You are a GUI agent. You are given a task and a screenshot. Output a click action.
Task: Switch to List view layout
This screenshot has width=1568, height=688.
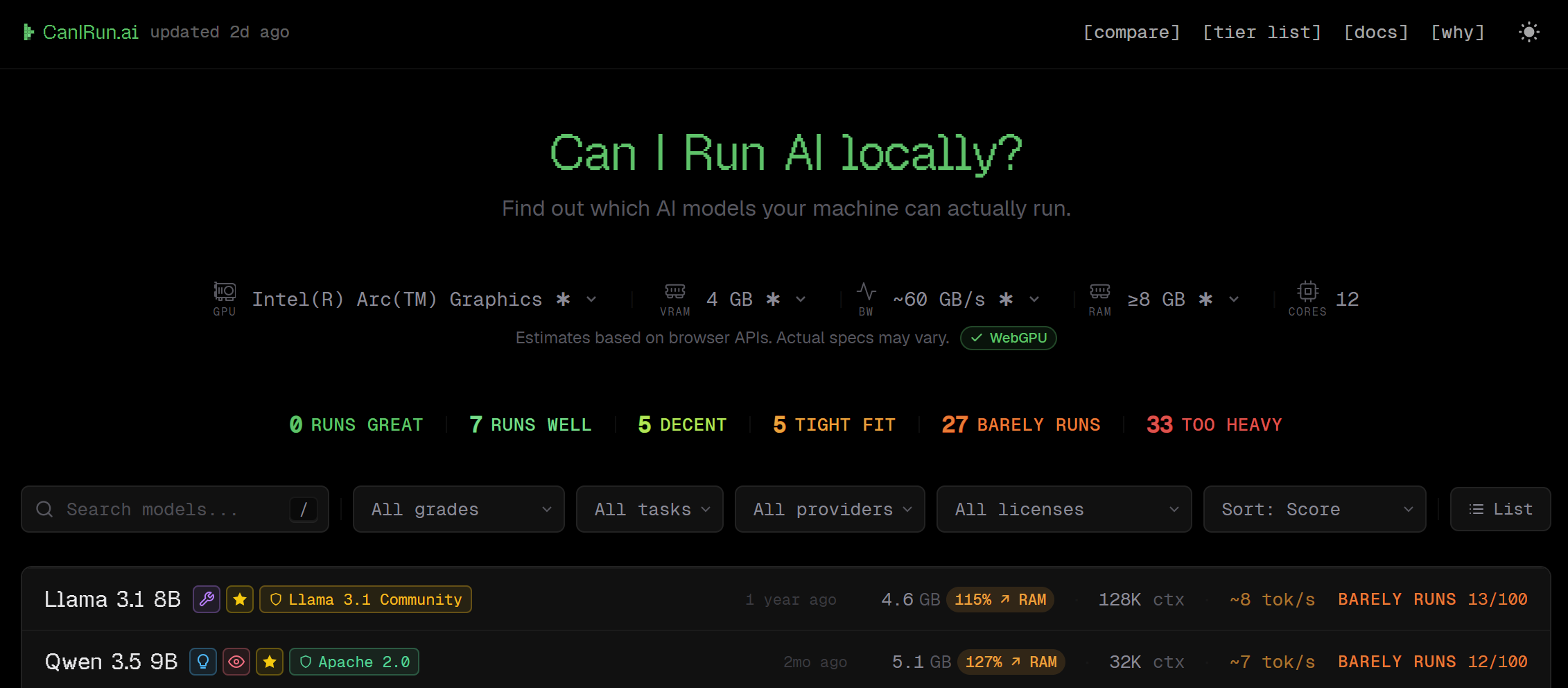(1500, 509)
